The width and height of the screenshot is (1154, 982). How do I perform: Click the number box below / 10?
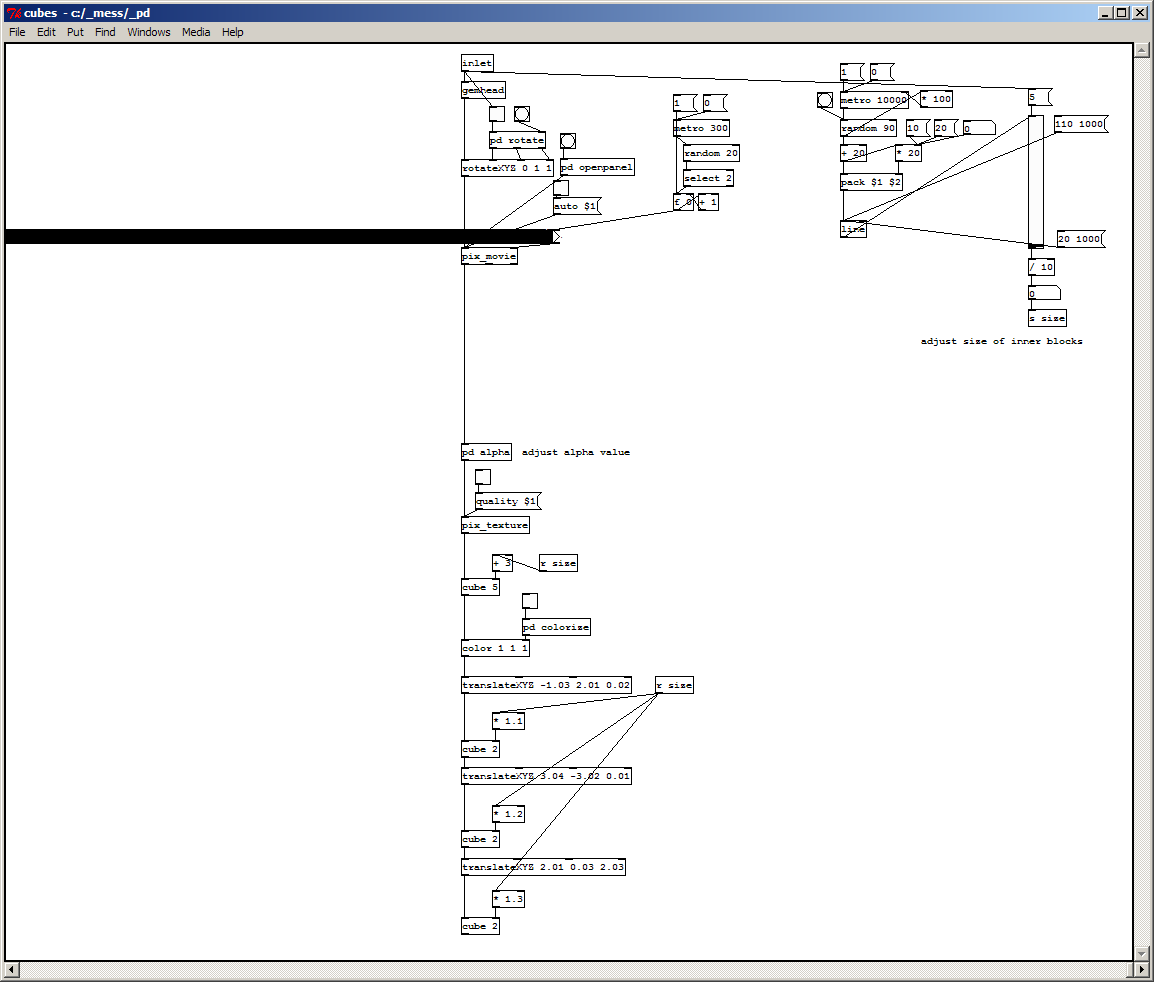[x=1044, y=293]
